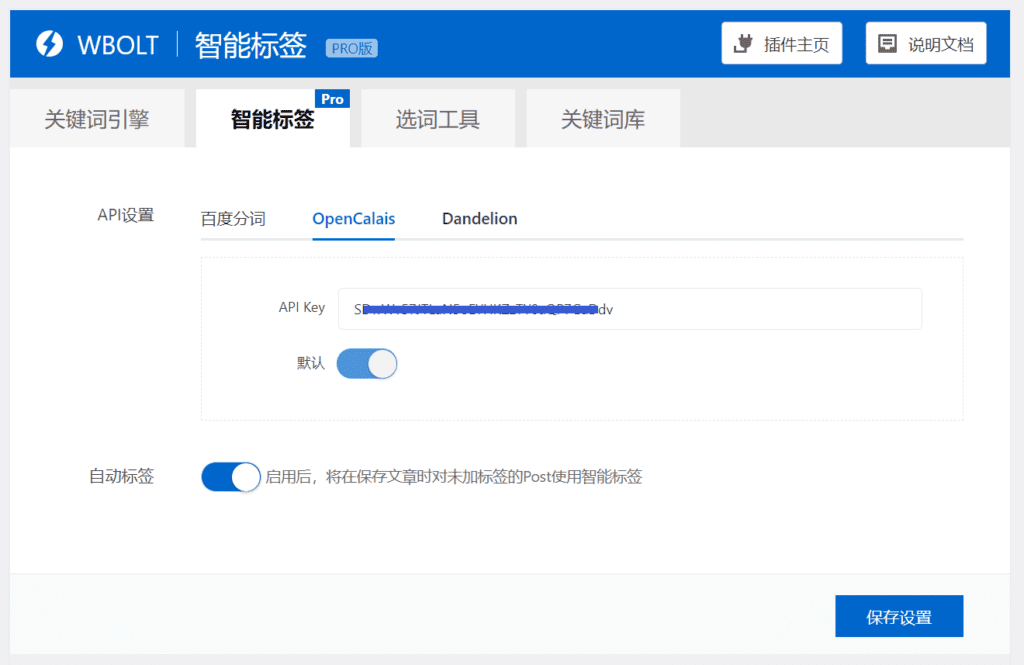The height and width of the screenshot is (665, 1024).
Task: Toggle off the 默认 switch for OpenCalais
Action: coord(367,363)
